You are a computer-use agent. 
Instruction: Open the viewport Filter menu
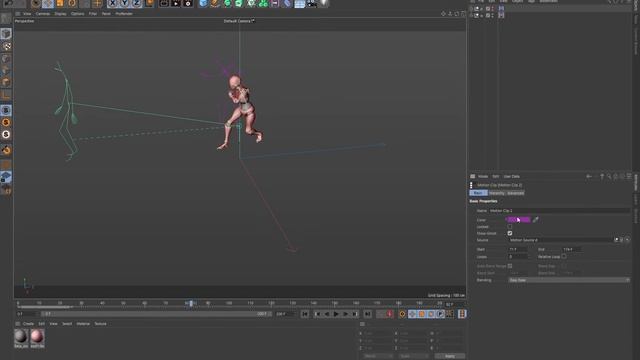coord(93,13)
